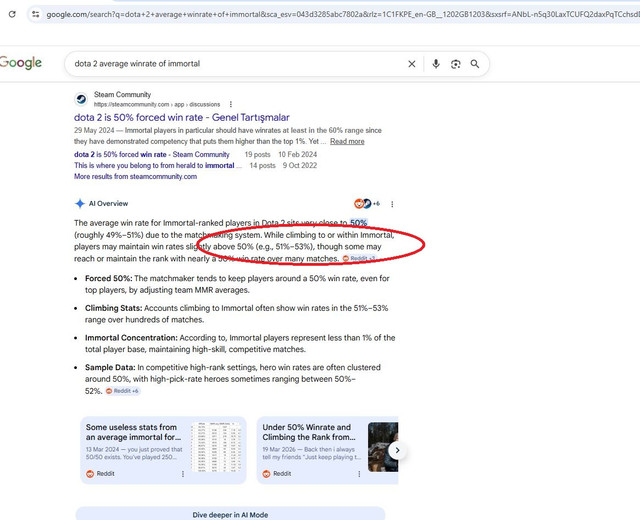Viewport: 640px width, 520px height.
Task: Open site information icon in address bar
Action: [x=36, y=14]
